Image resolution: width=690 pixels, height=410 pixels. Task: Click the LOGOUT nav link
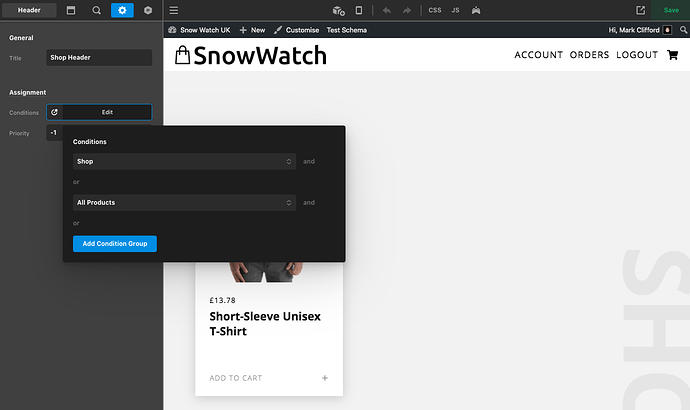(x=637, y=55)
